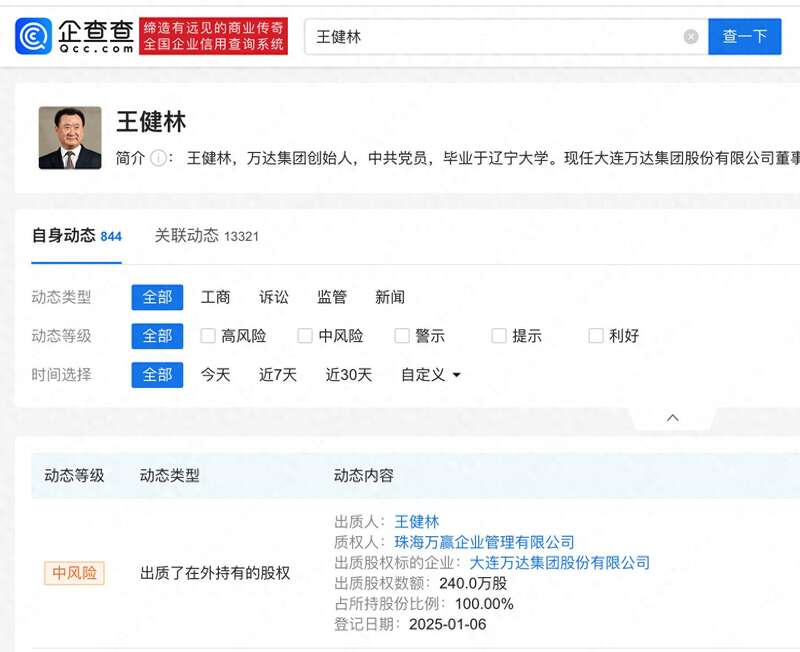Click the 王健林 pledgor name link
The image size is (800, 652).
(417, 521)
